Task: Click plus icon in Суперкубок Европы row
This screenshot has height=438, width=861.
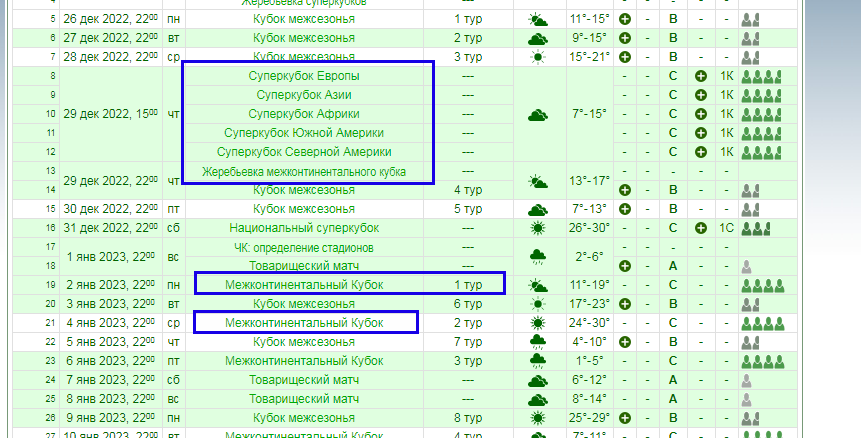Action: pyautogui.click(x=700, y=76)
